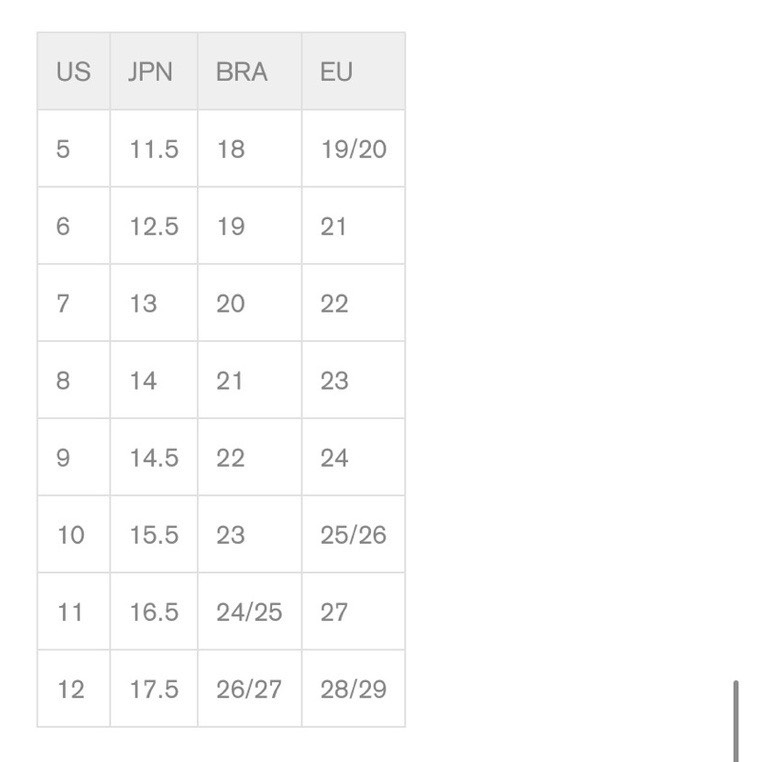Click the EU size 19/20 cell
The height and width of the screenshot is (762, 762).
353,149
